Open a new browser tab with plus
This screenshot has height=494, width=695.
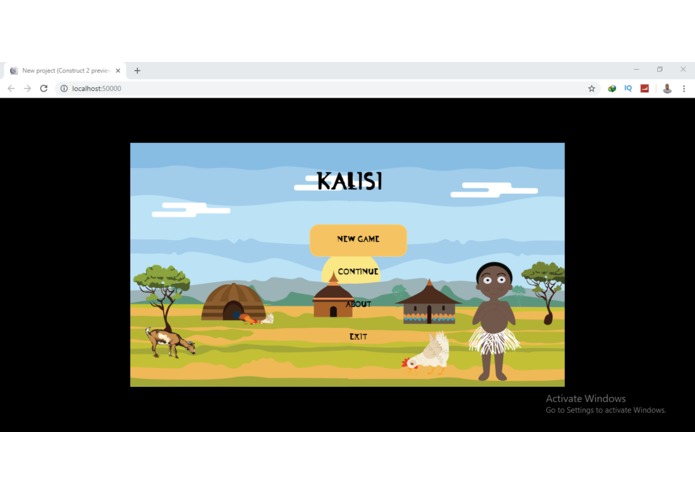click(137, 70)
